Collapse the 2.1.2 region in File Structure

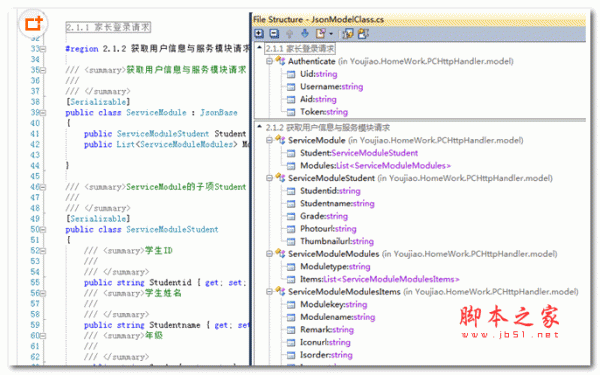(260, 126)
